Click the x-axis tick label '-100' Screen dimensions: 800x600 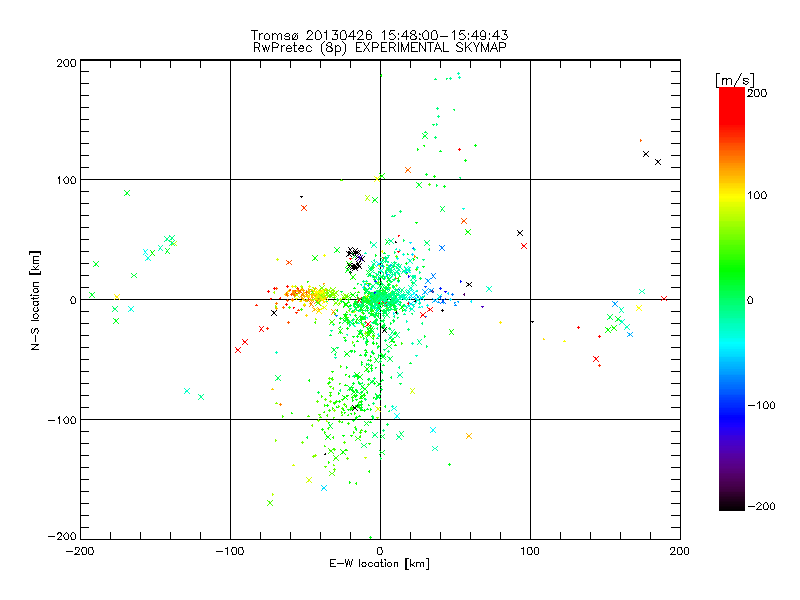click(x=230, y=551)
